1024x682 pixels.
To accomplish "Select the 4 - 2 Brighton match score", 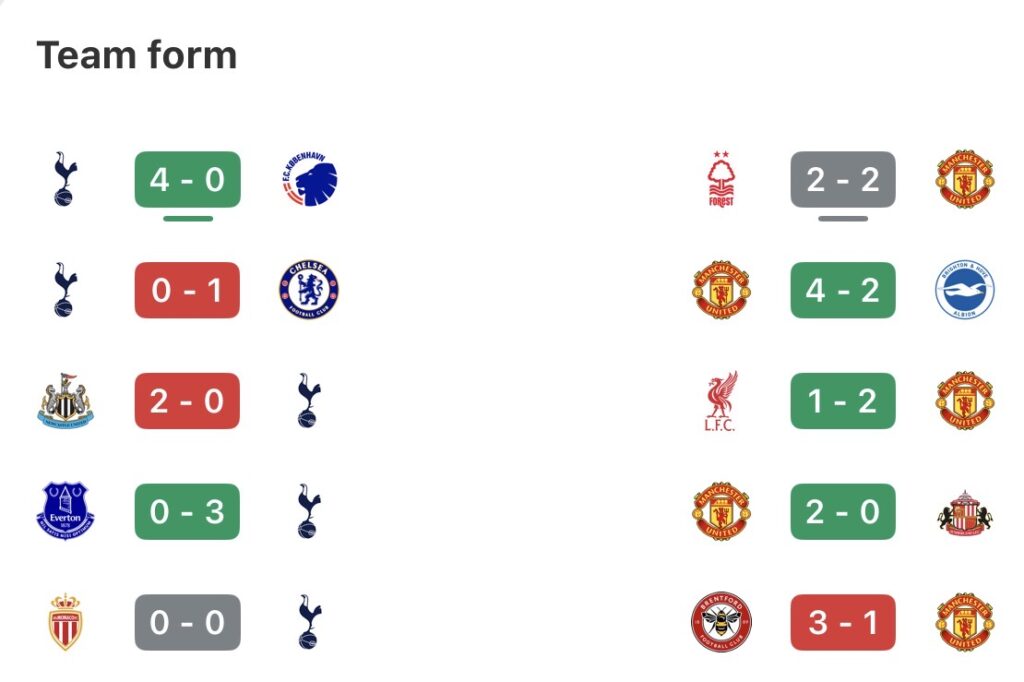I will 843,290.
